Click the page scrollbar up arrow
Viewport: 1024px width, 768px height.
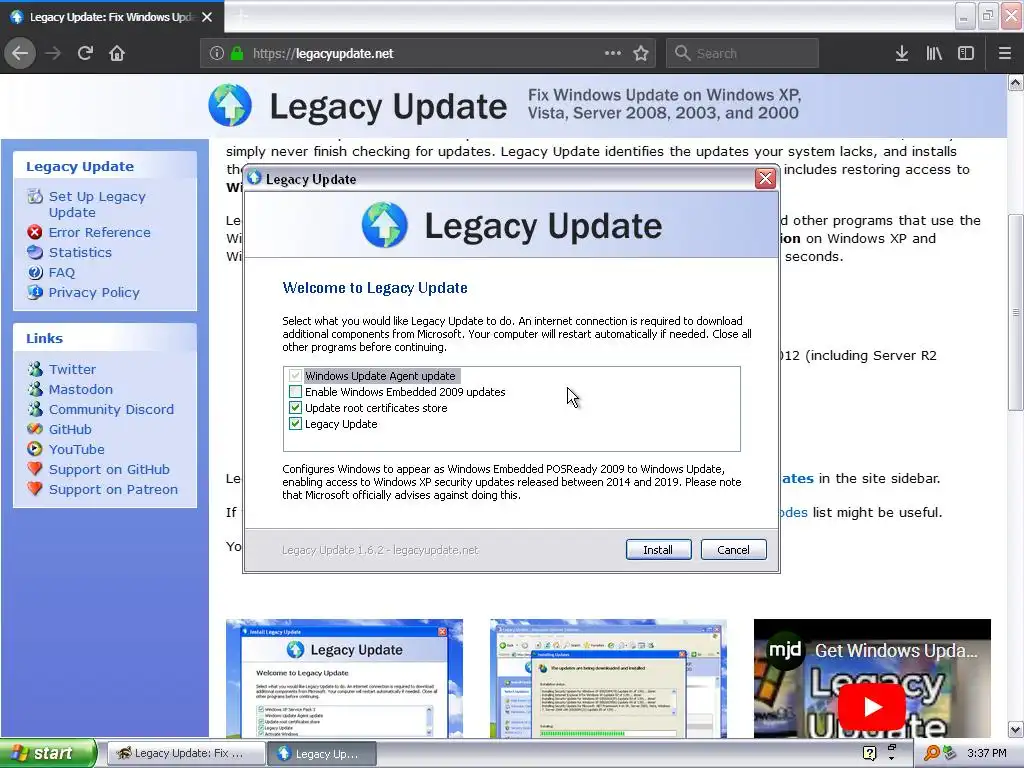pos(1015,83)
